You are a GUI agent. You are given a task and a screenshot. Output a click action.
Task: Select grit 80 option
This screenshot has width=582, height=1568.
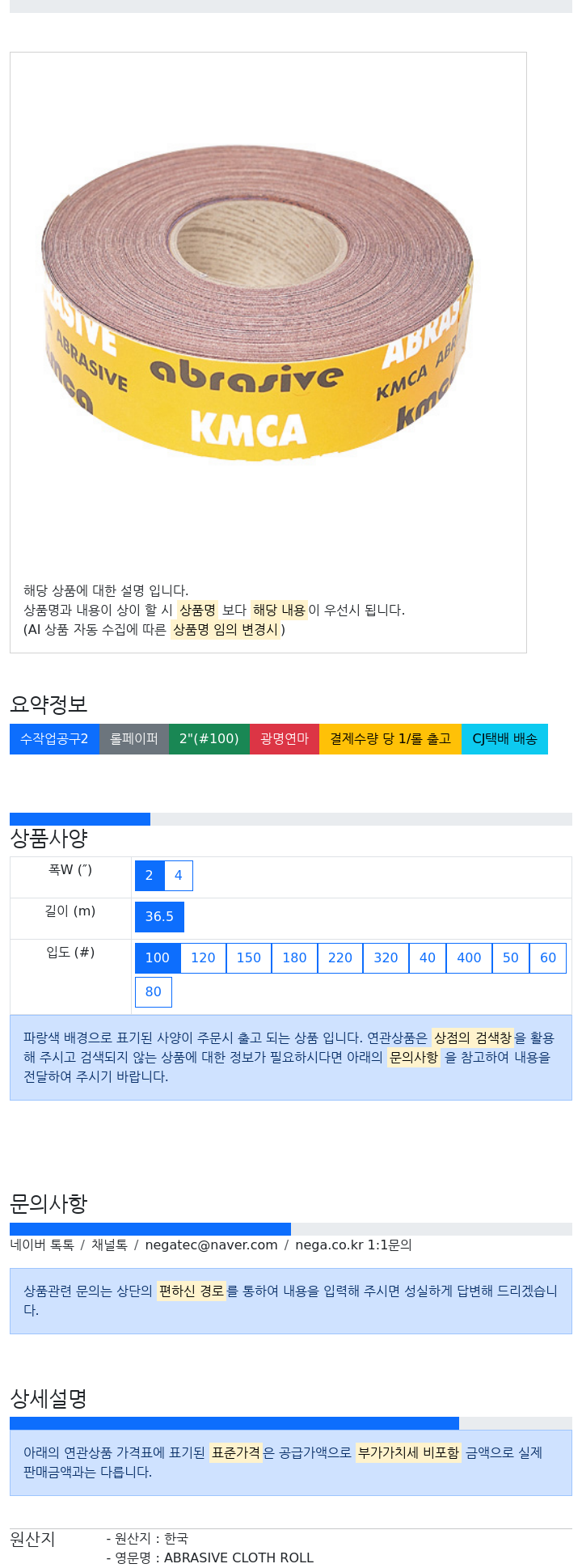tap(154, 992)
